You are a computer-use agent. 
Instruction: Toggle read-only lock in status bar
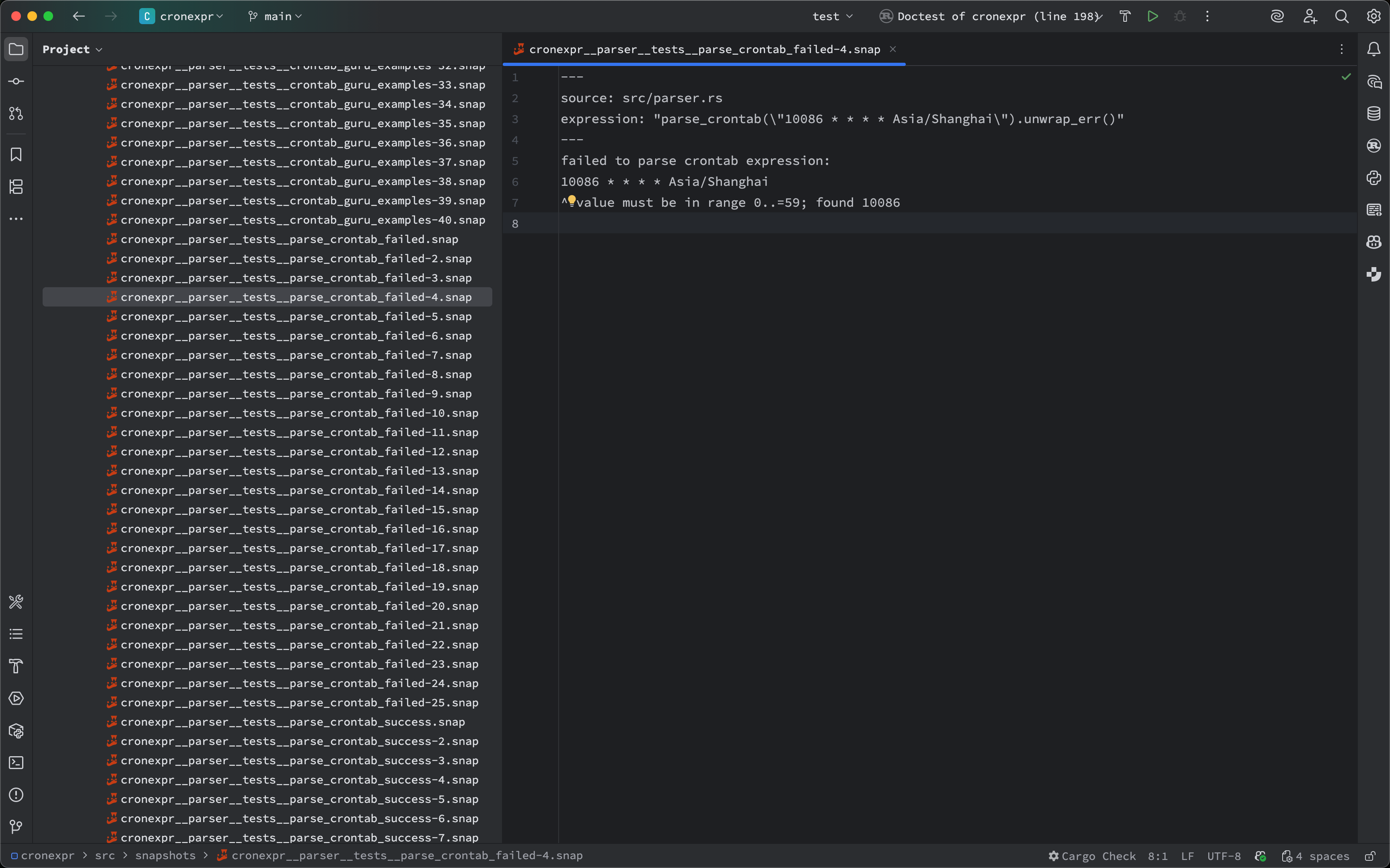(1370, 856)
